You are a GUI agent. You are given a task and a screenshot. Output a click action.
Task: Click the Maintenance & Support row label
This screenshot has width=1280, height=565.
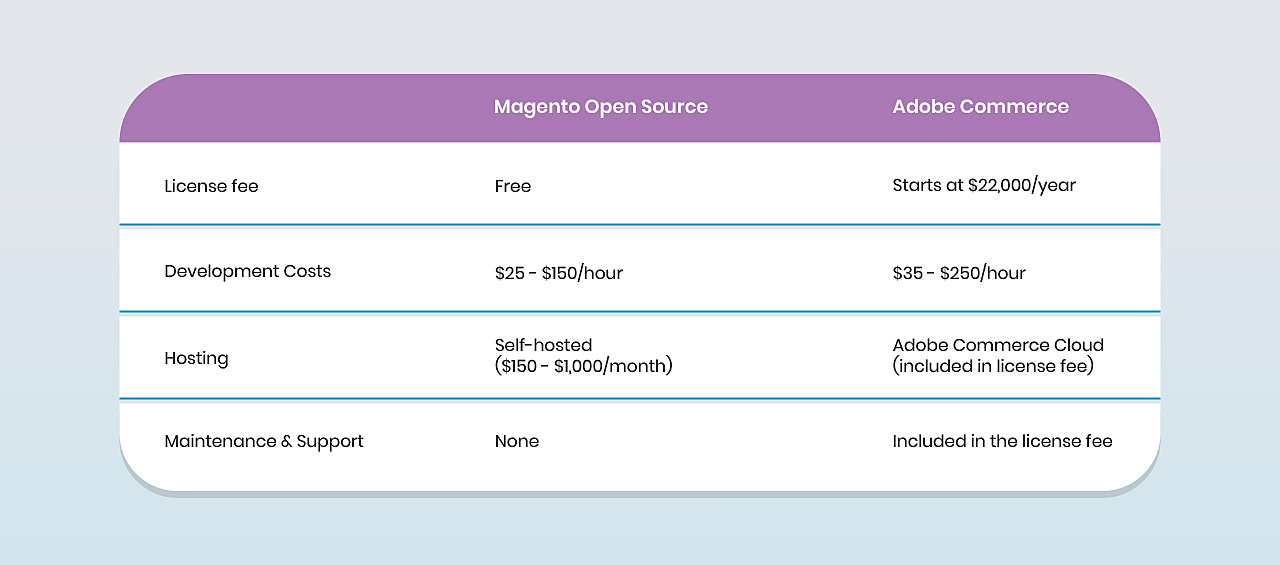coord(264,441)
